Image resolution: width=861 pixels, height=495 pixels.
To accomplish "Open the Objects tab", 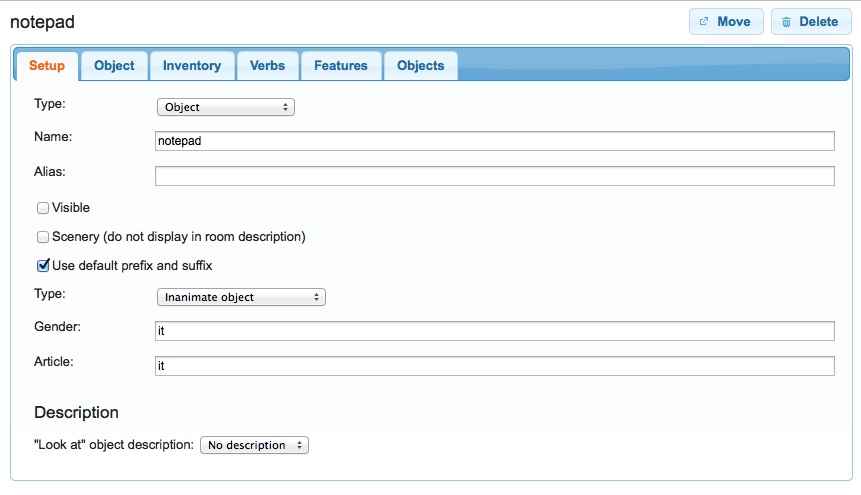I will [420, 66].
